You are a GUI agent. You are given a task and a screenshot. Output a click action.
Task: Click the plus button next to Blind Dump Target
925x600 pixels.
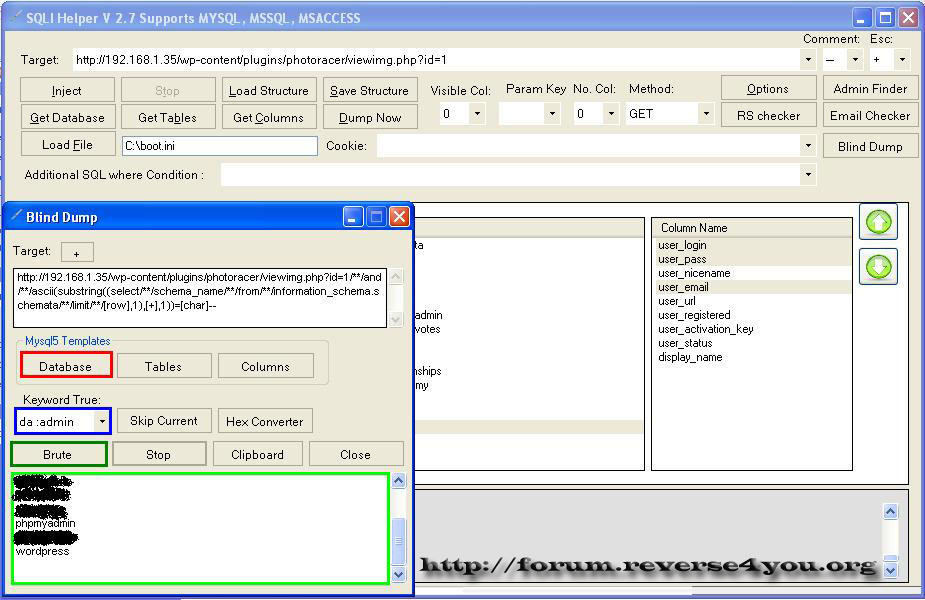coord(77,253)
